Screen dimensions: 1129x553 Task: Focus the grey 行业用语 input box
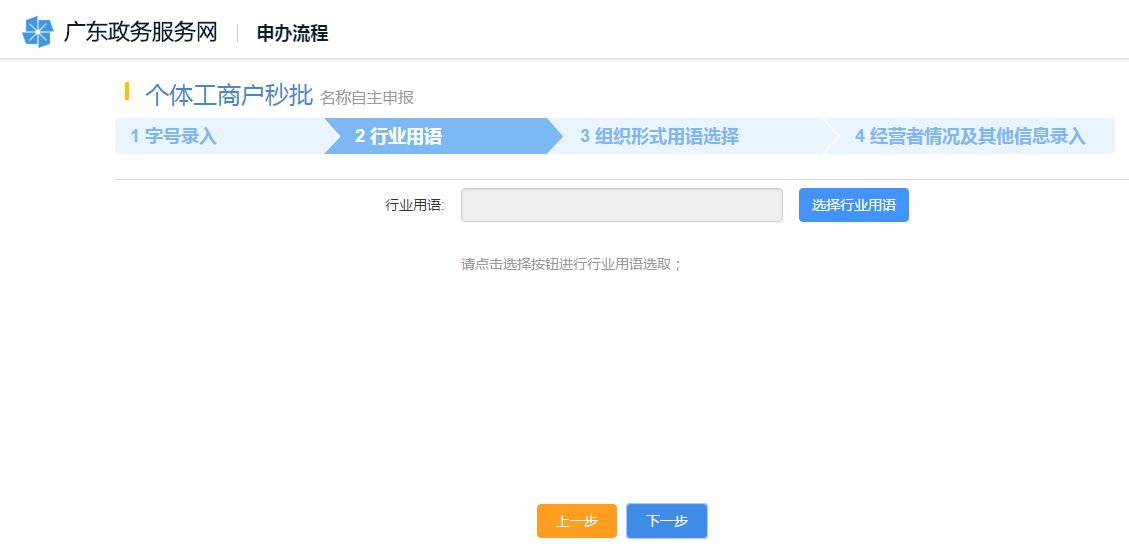click(621, 205)
